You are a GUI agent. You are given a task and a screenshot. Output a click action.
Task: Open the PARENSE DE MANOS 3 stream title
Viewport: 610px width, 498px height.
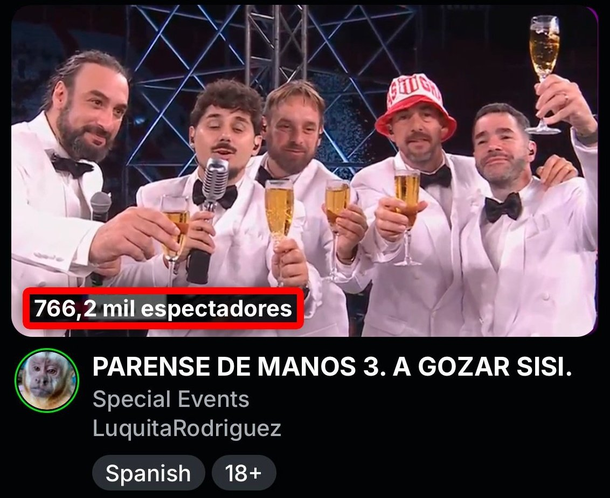333,366
